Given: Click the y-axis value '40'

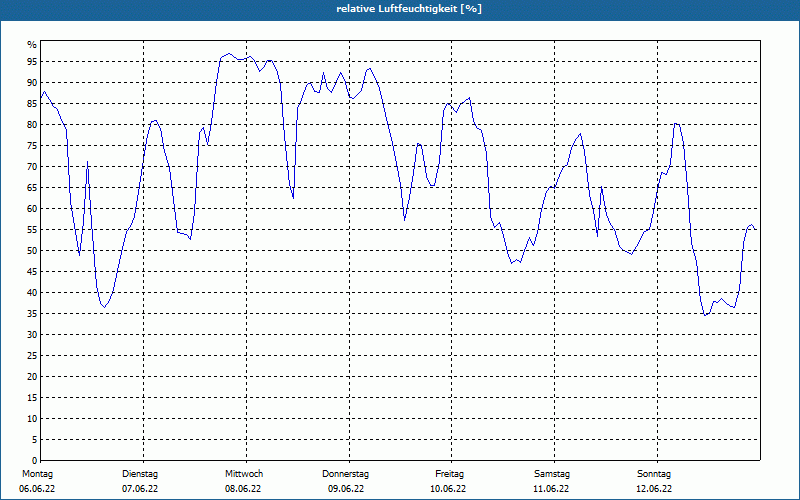Looking at the screenshot, I should (x=32, y=292).
